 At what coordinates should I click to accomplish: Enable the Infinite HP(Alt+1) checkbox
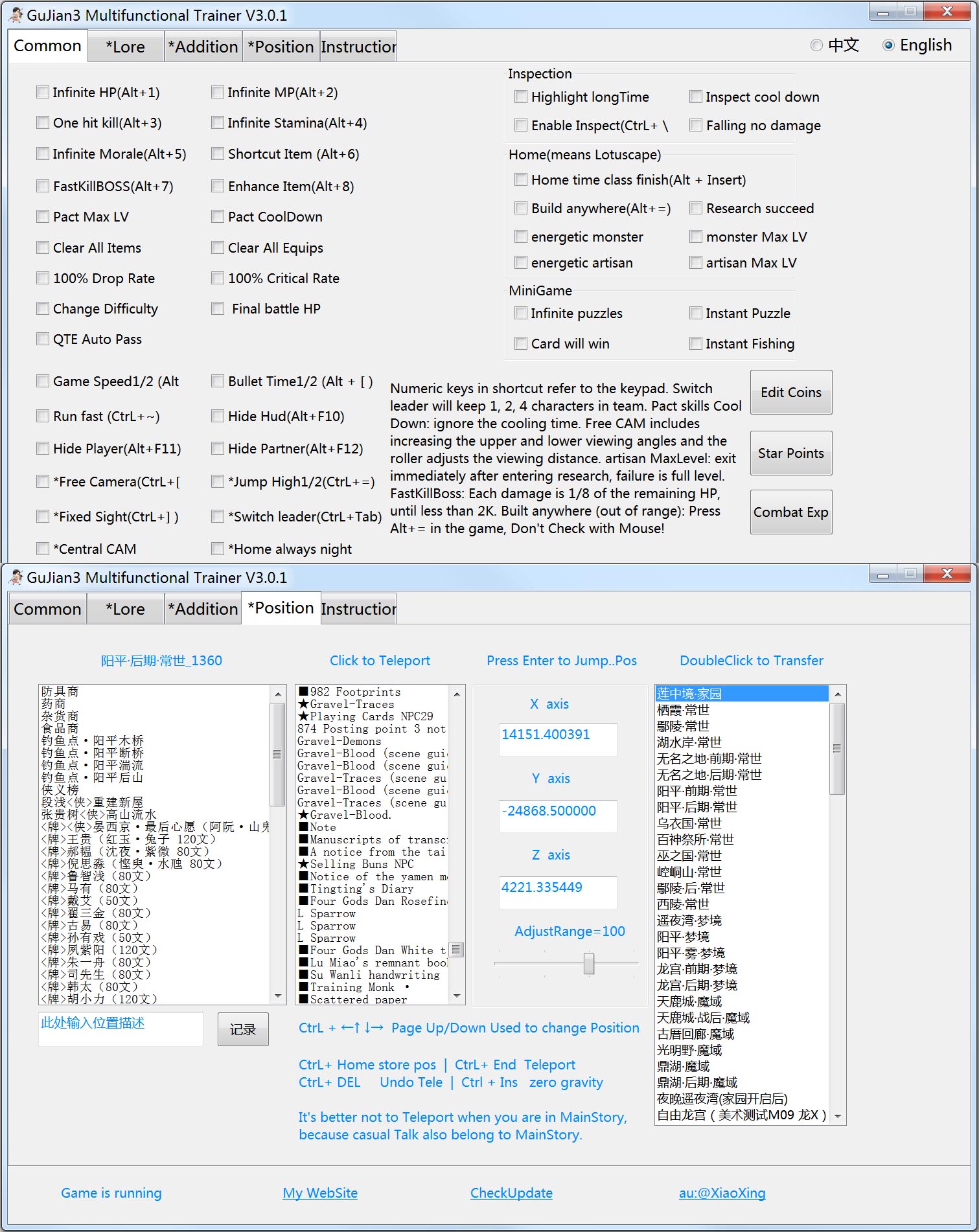[x=43, y=92]
